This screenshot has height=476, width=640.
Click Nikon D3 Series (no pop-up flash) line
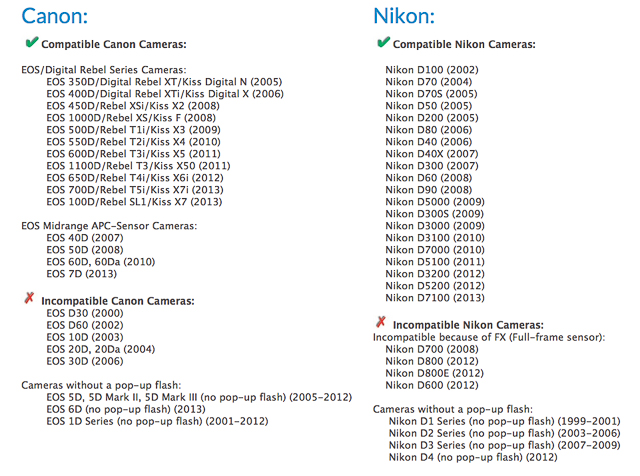(504, 445)
